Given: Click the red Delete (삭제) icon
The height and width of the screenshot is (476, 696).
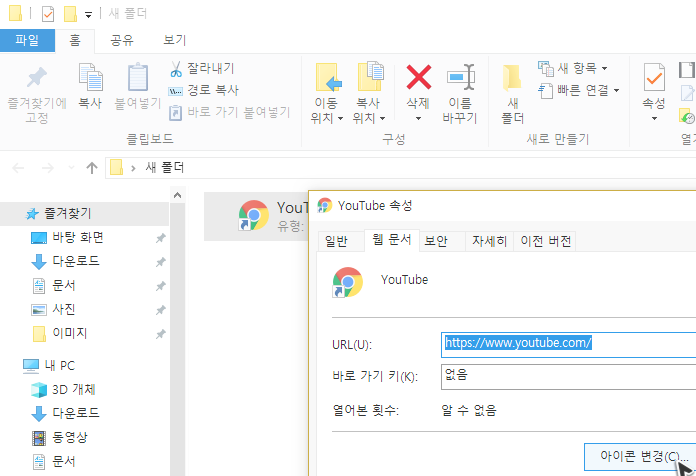Looking at the screenshot, I should coord(418,77).
